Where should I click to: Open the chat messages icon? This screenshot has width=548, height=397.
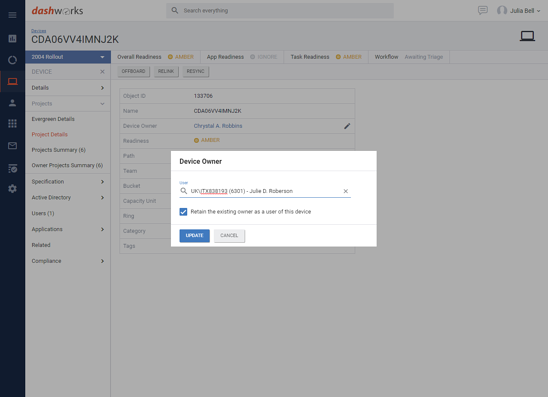pyautogui.click(x=483, y=10)
